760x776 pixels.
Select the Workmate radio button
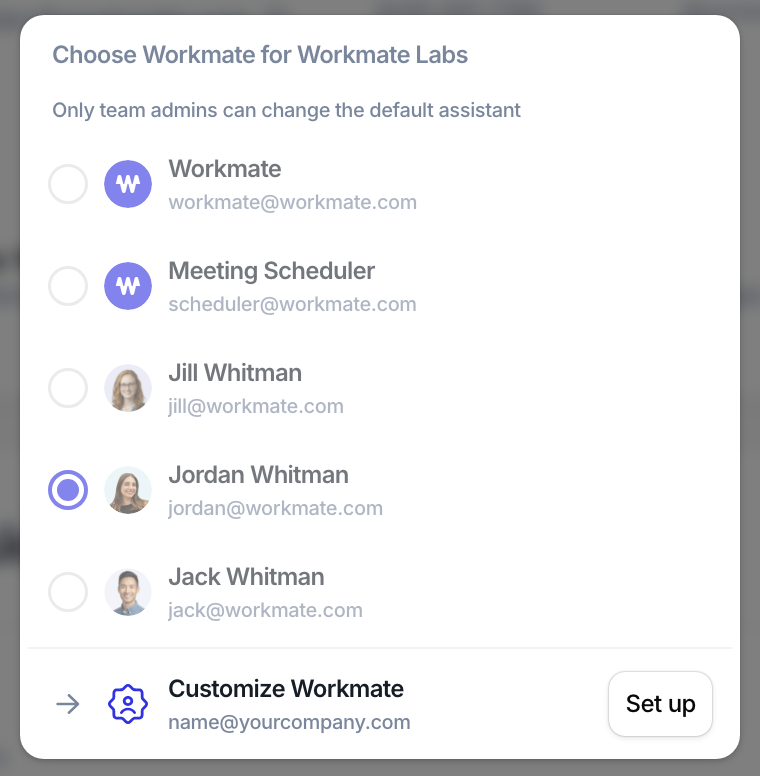68,184
